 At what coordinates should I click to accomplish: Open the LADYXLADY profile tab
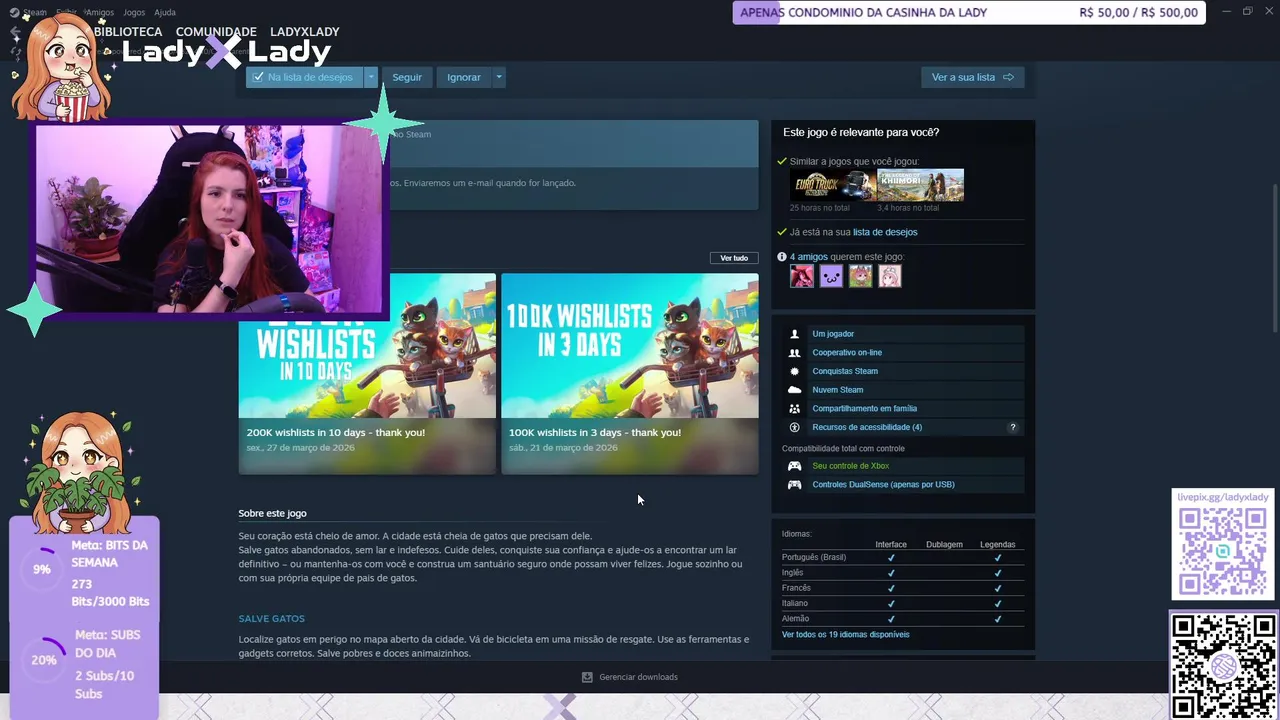[304, 32]
